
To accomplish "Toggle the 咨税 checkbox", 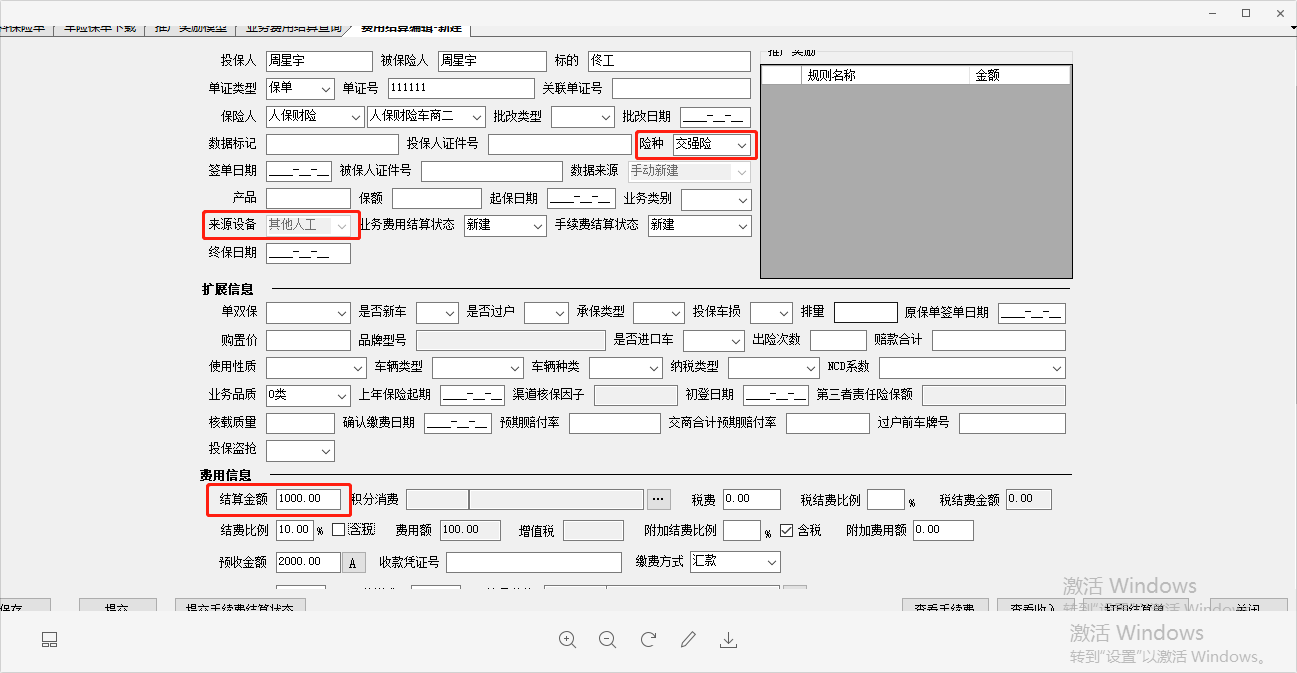I will click(x=338, y=530).
